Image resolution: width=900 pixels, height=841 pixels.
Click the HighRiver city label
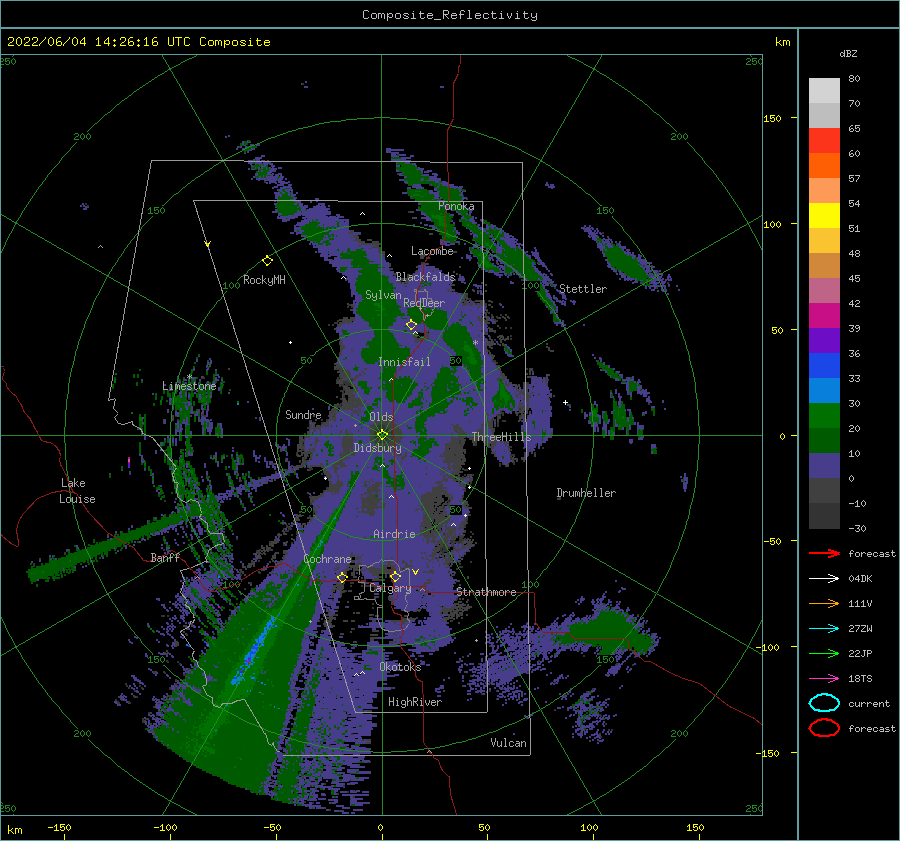(x=415, y=702)
